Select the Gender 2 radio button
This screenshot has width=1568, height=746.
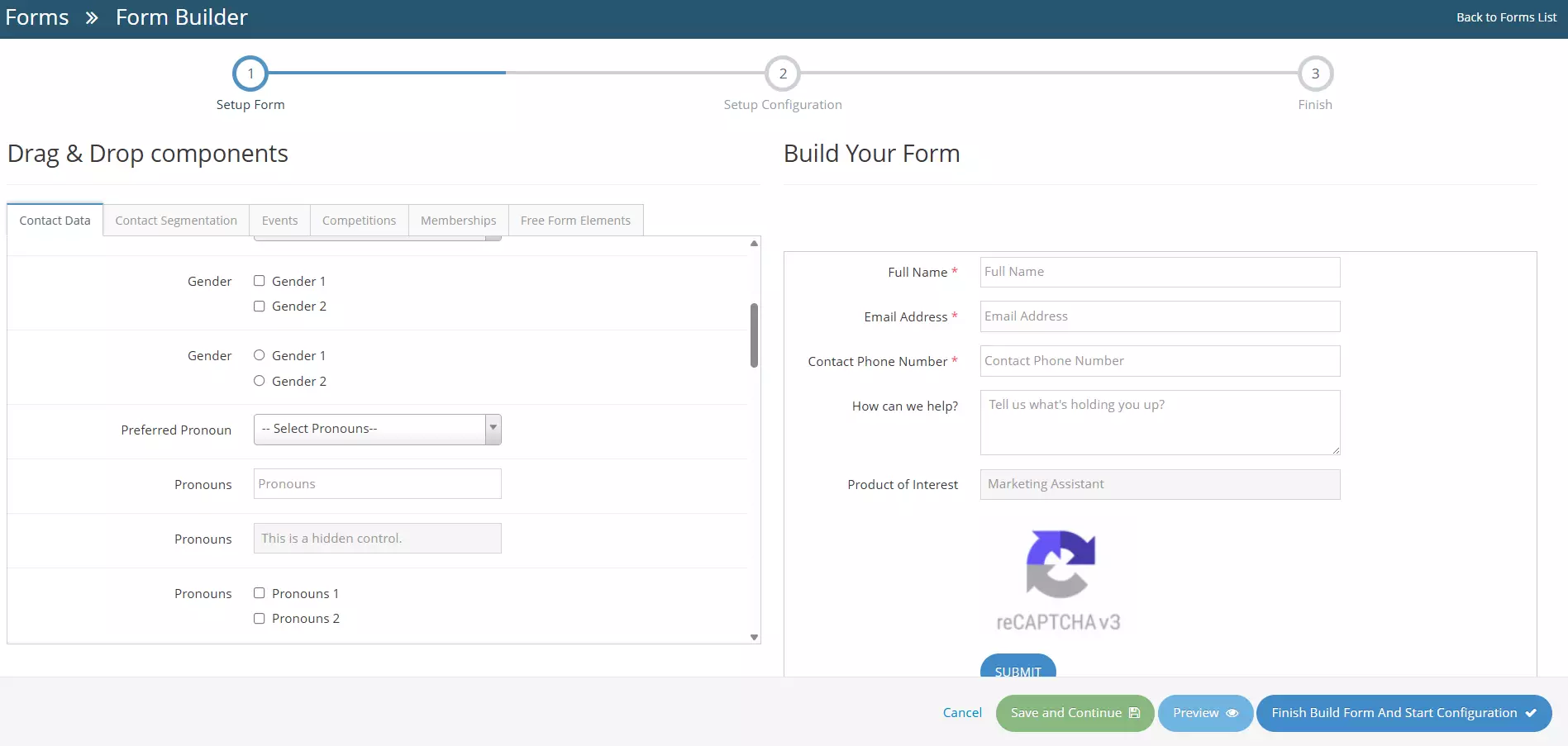[x=259, y=381]
